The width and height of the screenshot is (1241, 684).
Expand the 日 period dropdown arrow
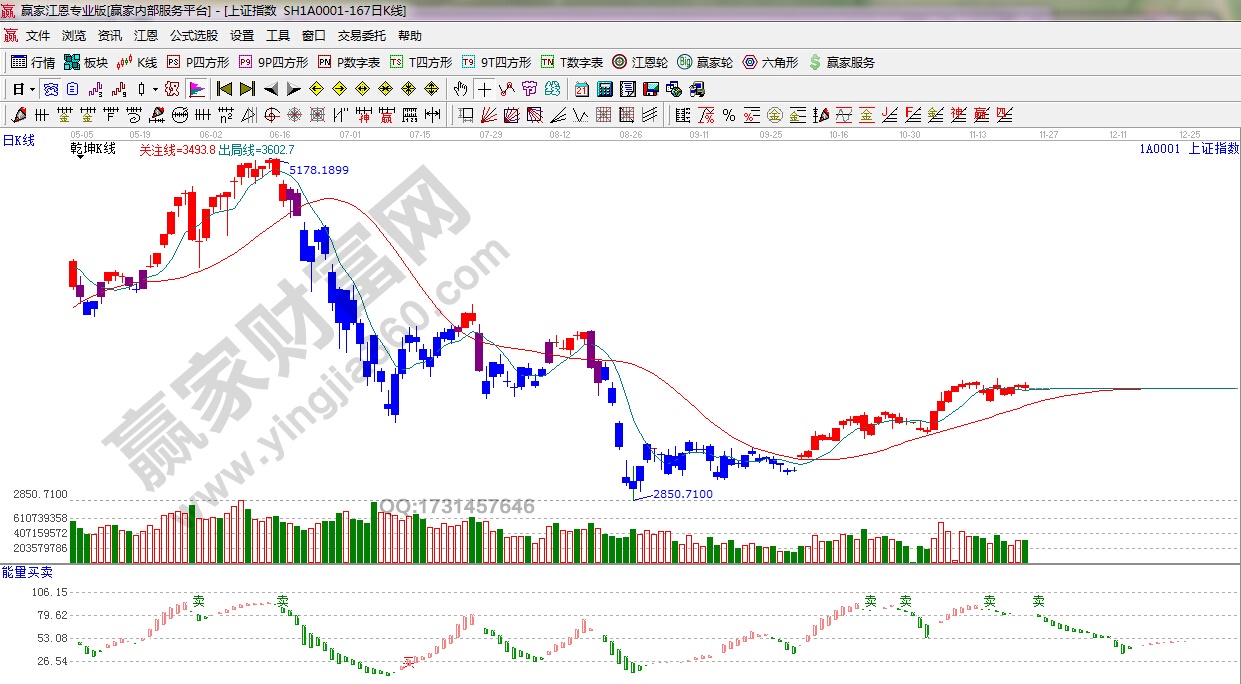coord(32,89)
